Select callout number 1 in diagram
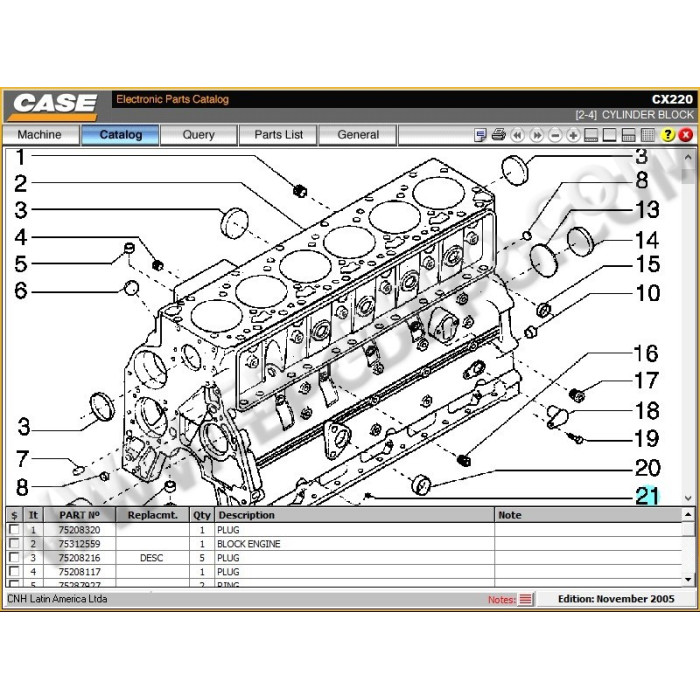The image size is (700, 700). [20, 157]
